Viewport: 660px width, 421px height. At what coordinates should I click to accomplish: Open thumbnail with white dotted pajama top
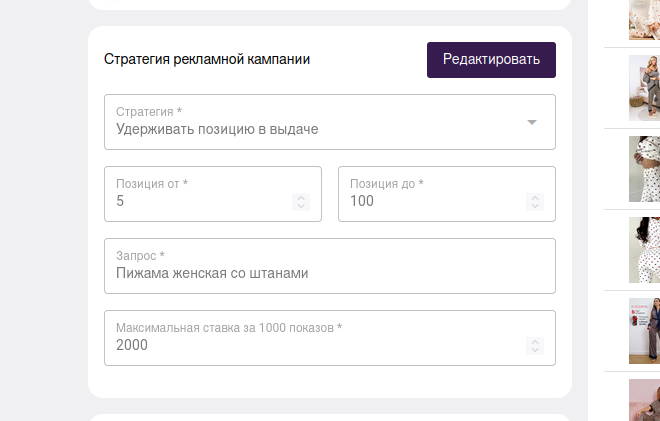pos(644,169)
